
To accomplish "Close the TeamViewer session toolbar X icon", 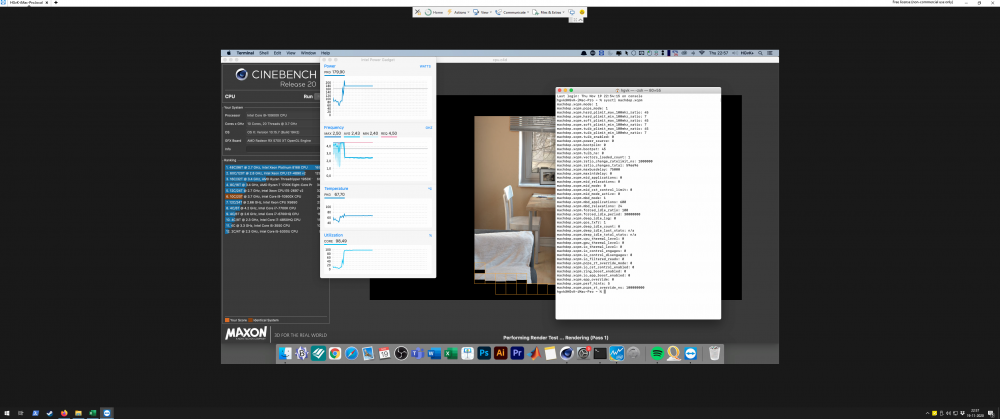I will click(418, 12).
